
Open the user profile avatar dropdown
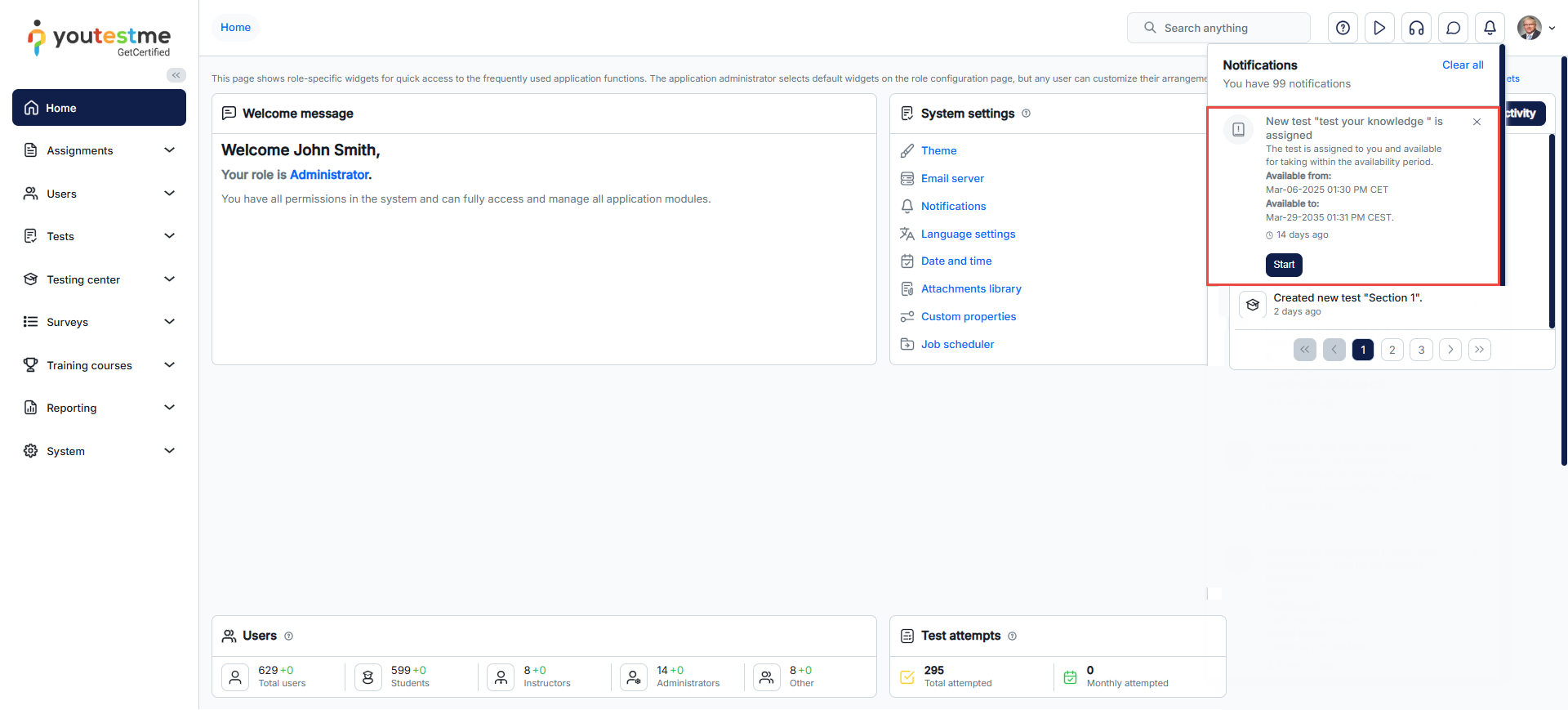click(1535, 28)
